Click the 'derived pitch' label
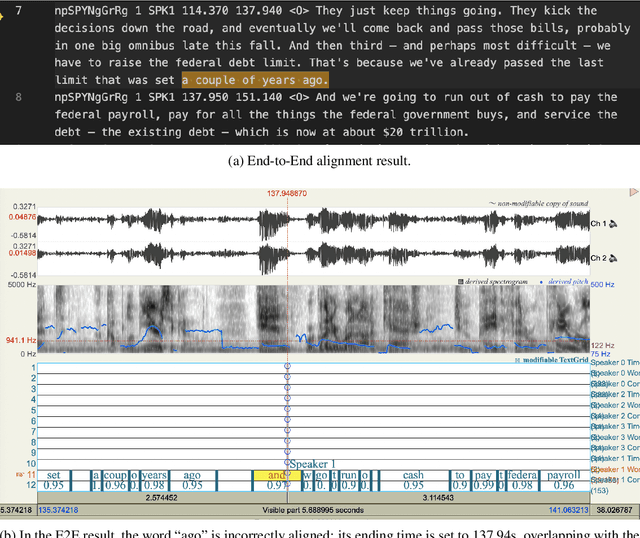Screen dimensions: 640x538 pyautogui.click(x=568, y=281)
